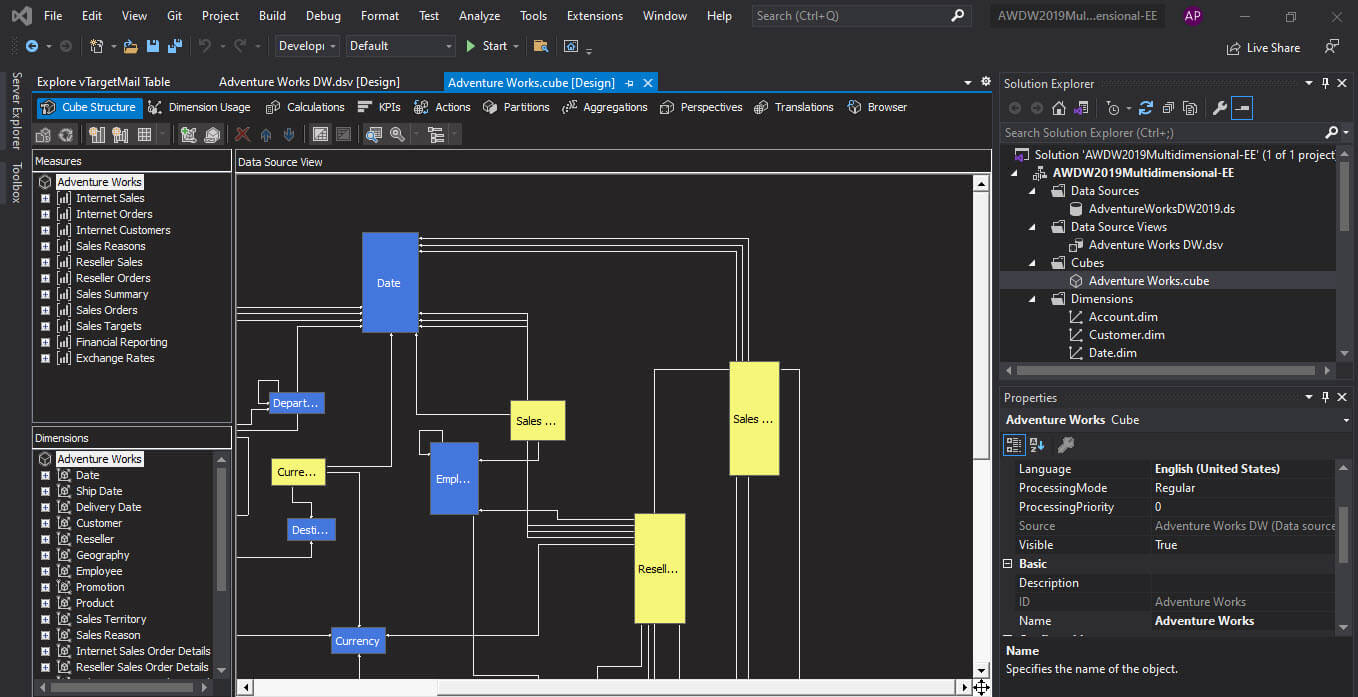Toggle the Categorized view in Properties panel
Screen dimensions: 1358x697
(x=1014, y=445)
